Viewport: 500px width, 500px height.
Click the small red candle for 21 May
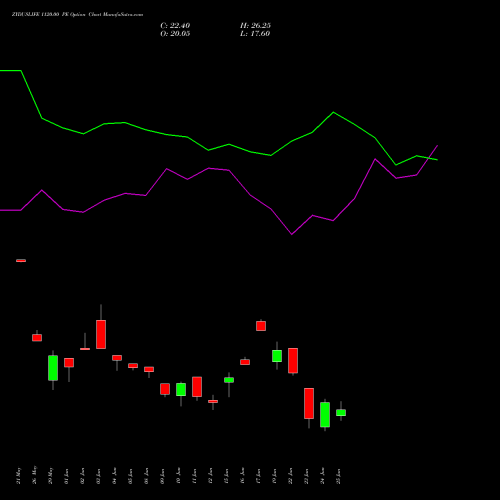[x=21, y=261]
